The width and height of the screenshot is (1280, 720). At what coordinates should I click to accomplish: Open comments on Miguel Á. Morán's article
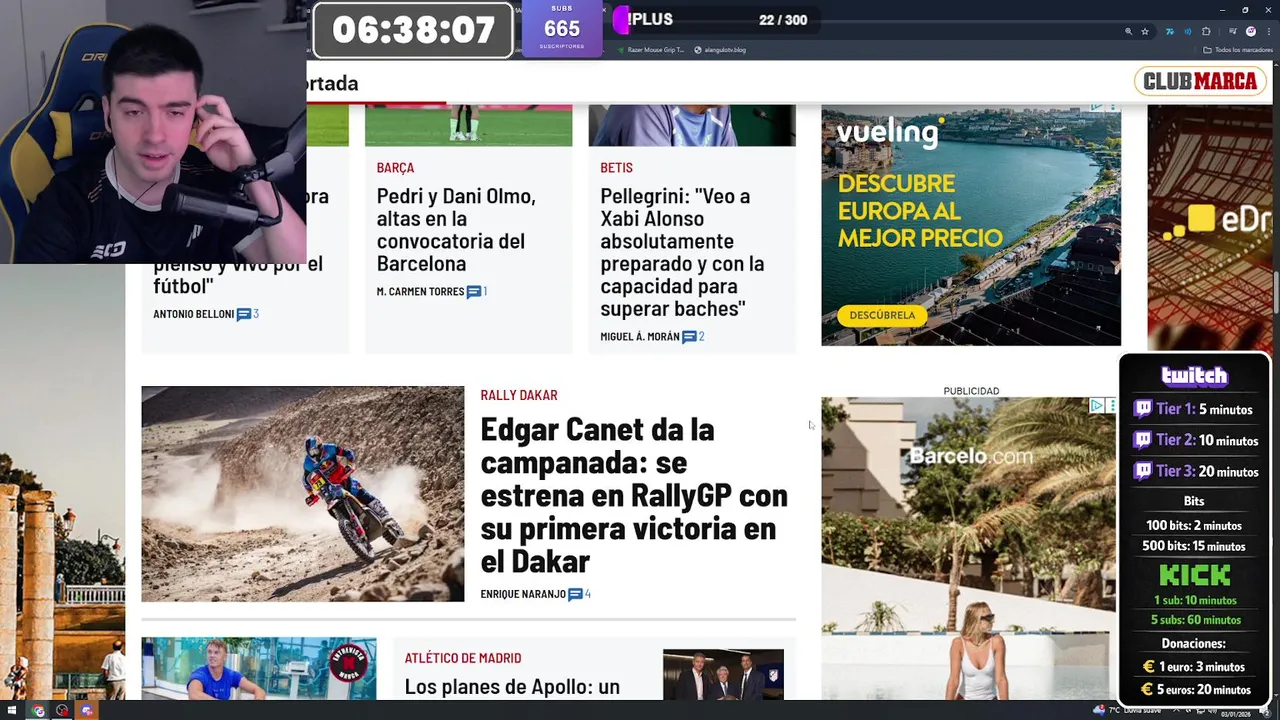[693, 337]
